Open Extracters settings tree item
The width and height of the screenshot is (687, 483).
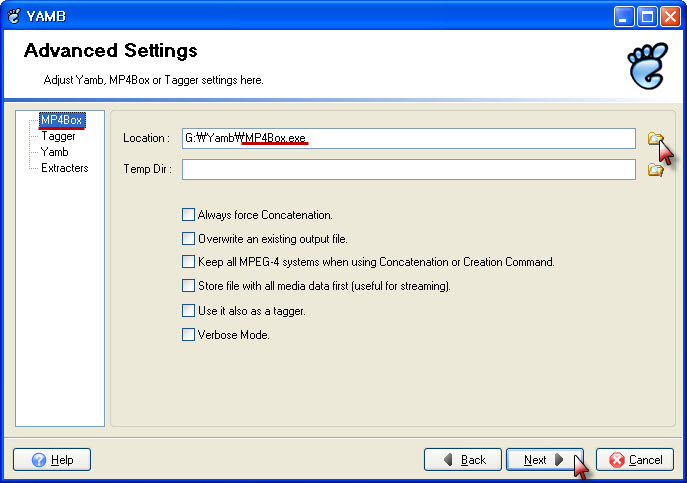pyautogui.click(x=65, y=168)
